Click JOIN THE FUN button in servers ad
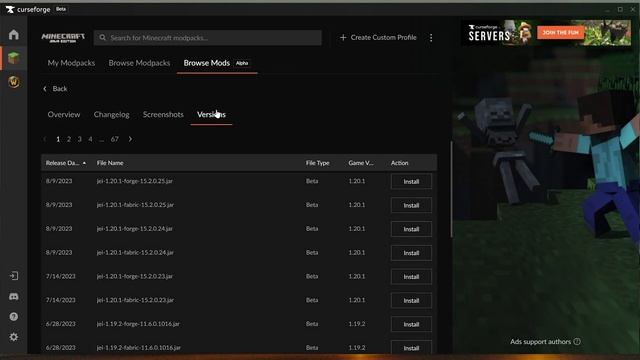Image resolution: width=640 pixels, height=360 pixels. click(x=560, y=32)
